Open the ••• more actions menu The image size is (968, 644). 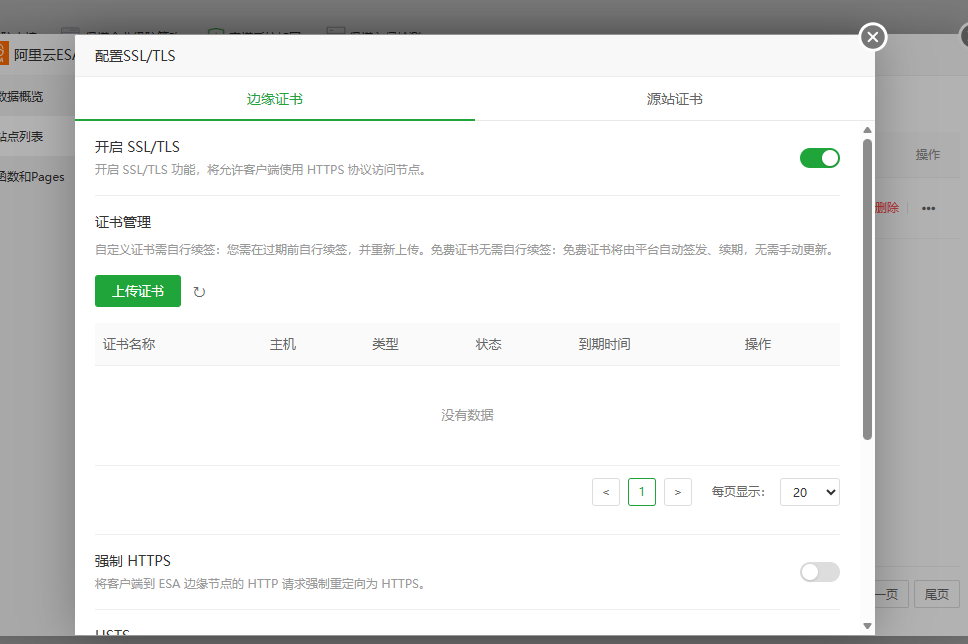tap(928, 208)
